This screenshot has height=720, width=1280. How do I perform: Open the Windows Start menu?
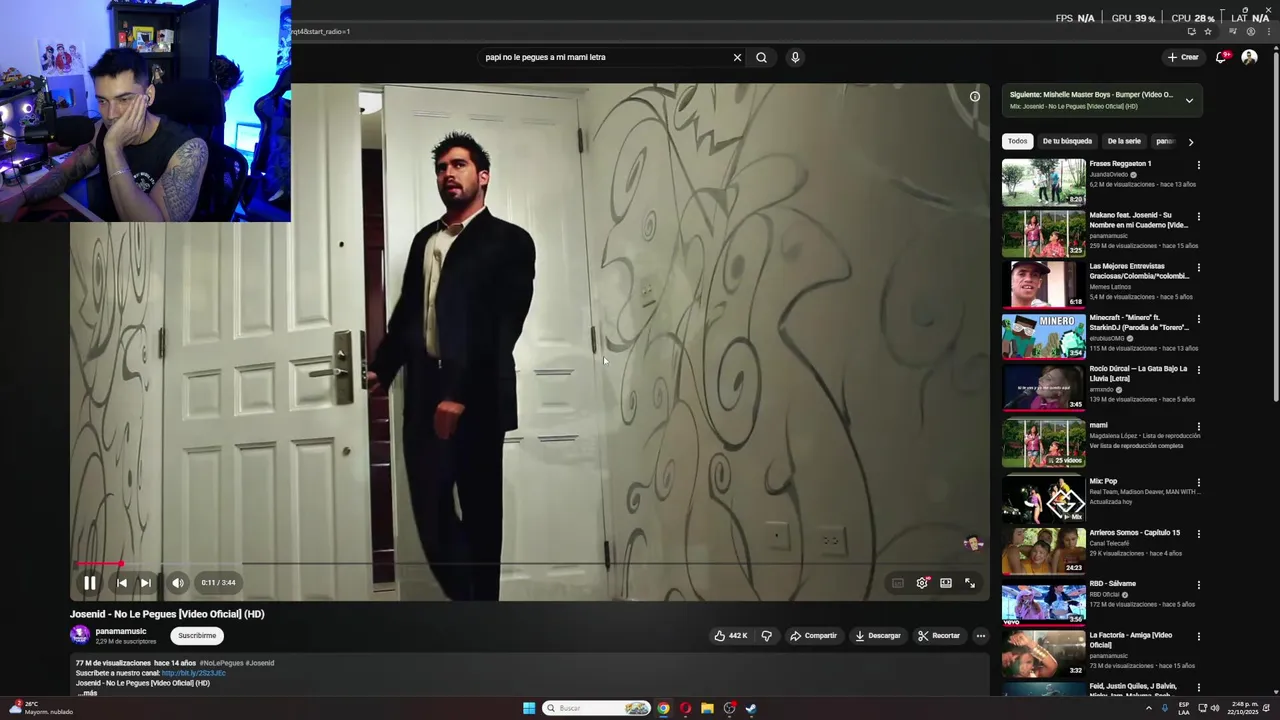(529, 708)
